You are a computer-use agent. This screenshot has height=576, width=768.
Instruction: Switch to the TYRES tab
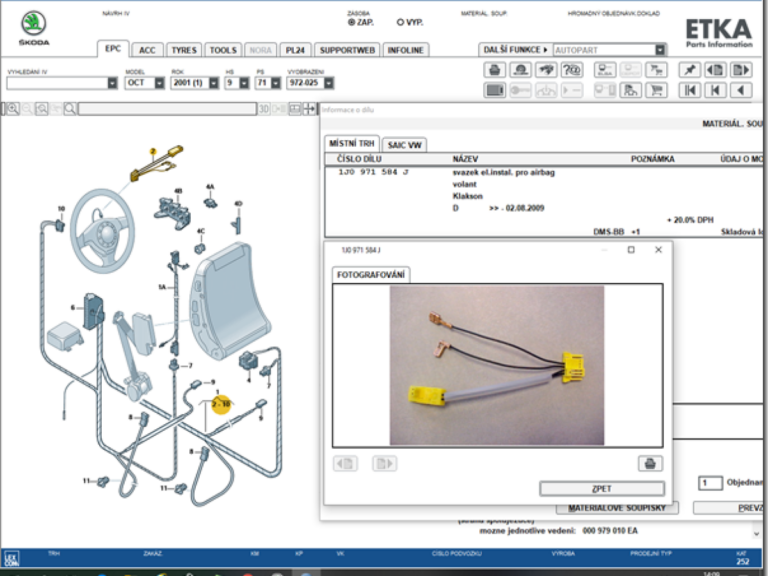click(x=183, y=49)
